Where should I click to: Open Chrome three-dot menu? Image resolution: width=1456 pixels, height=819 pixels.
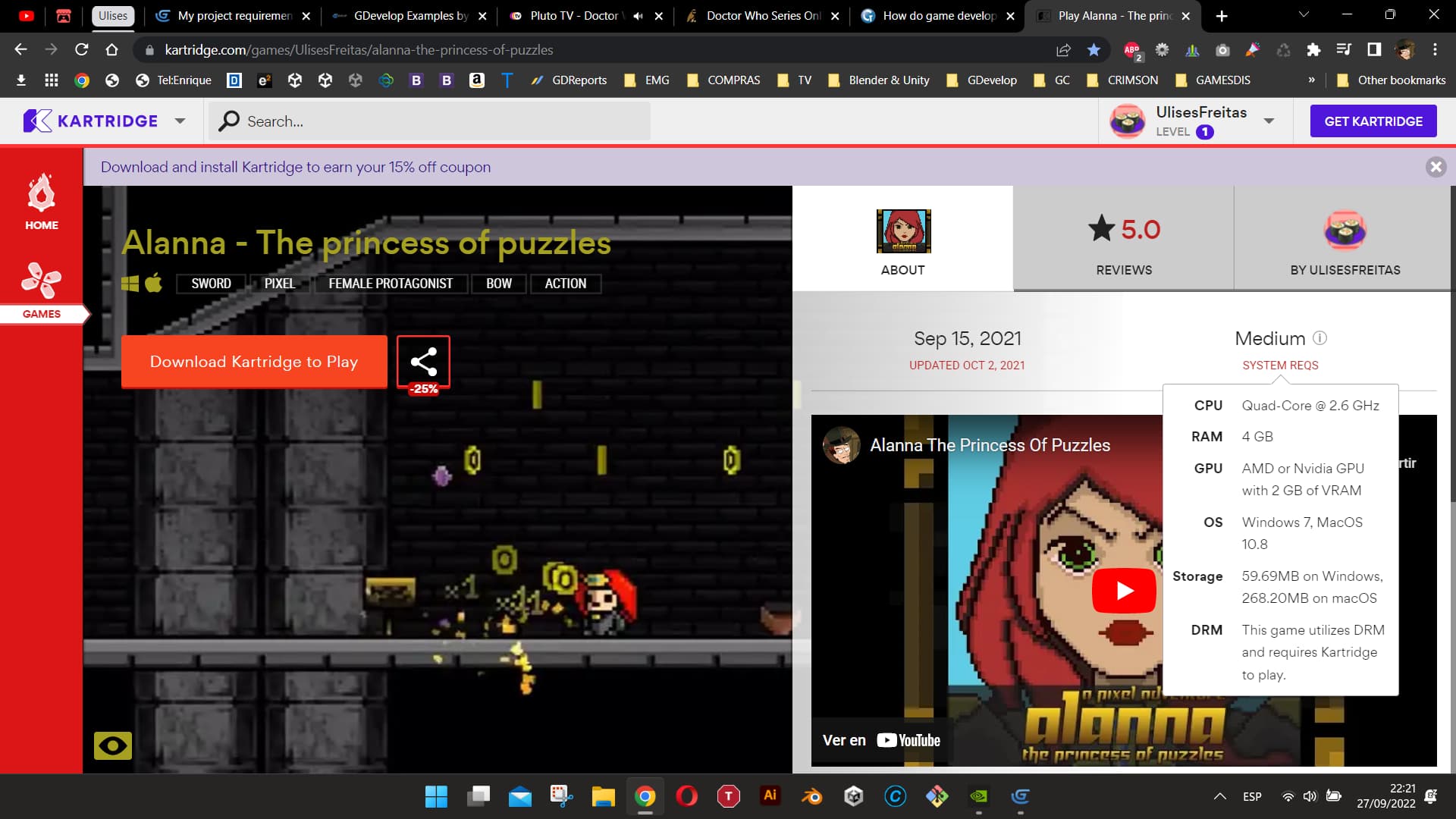click(x=1435, y=49)
